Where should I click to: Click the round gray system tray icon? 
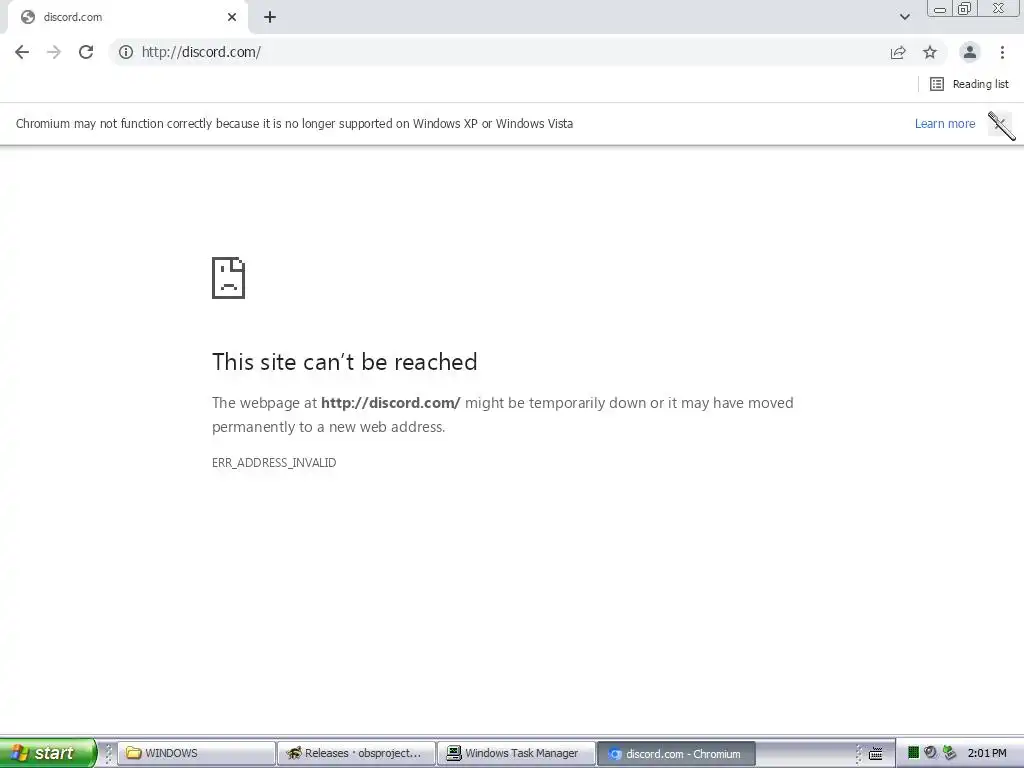931,753
